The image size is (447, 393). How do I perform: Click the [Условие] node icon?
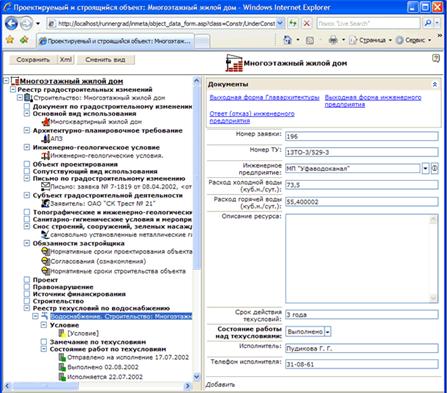pos(62,333)
